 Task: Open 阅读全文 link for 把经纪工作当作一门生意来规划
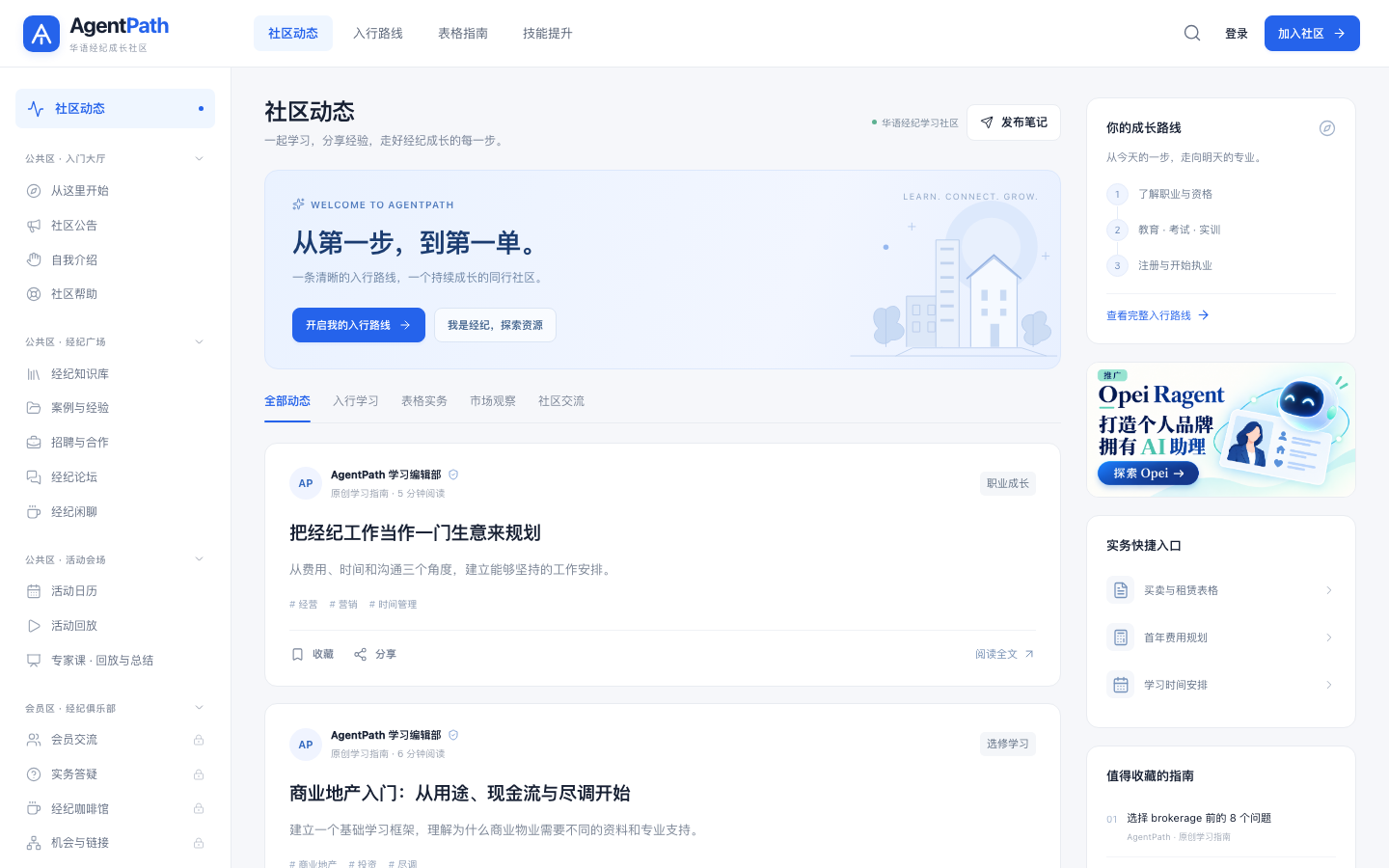point(1005,654)
